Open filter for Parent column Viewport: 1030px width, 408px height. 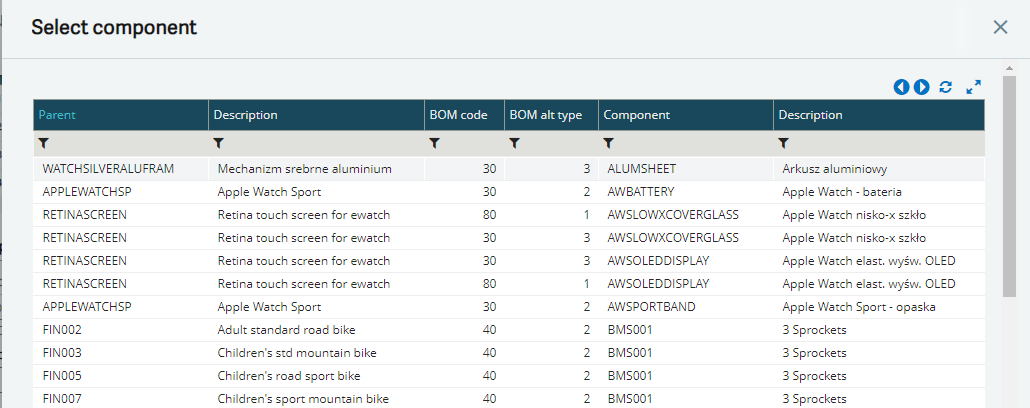tap(44, 144)
